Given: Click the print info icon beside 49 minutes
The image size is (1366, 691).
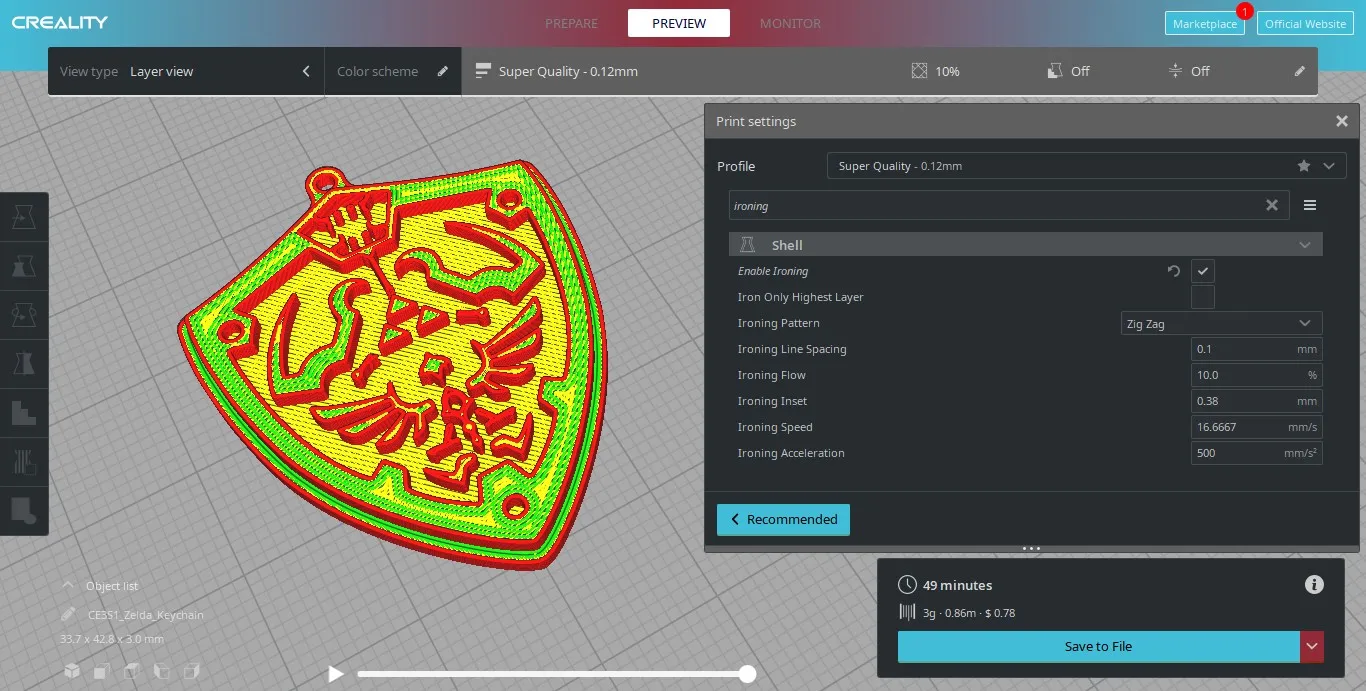Looking at the screenshot, I should point(1315,585).
